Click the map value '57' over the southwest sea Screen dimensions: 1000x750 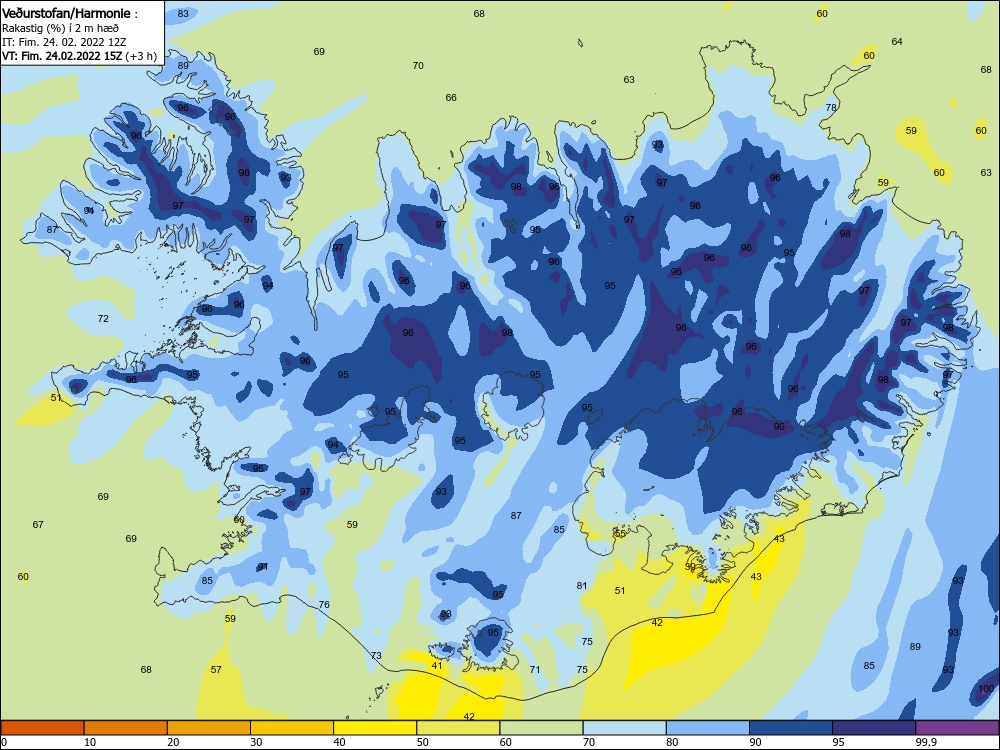click(x=216, y=670)
